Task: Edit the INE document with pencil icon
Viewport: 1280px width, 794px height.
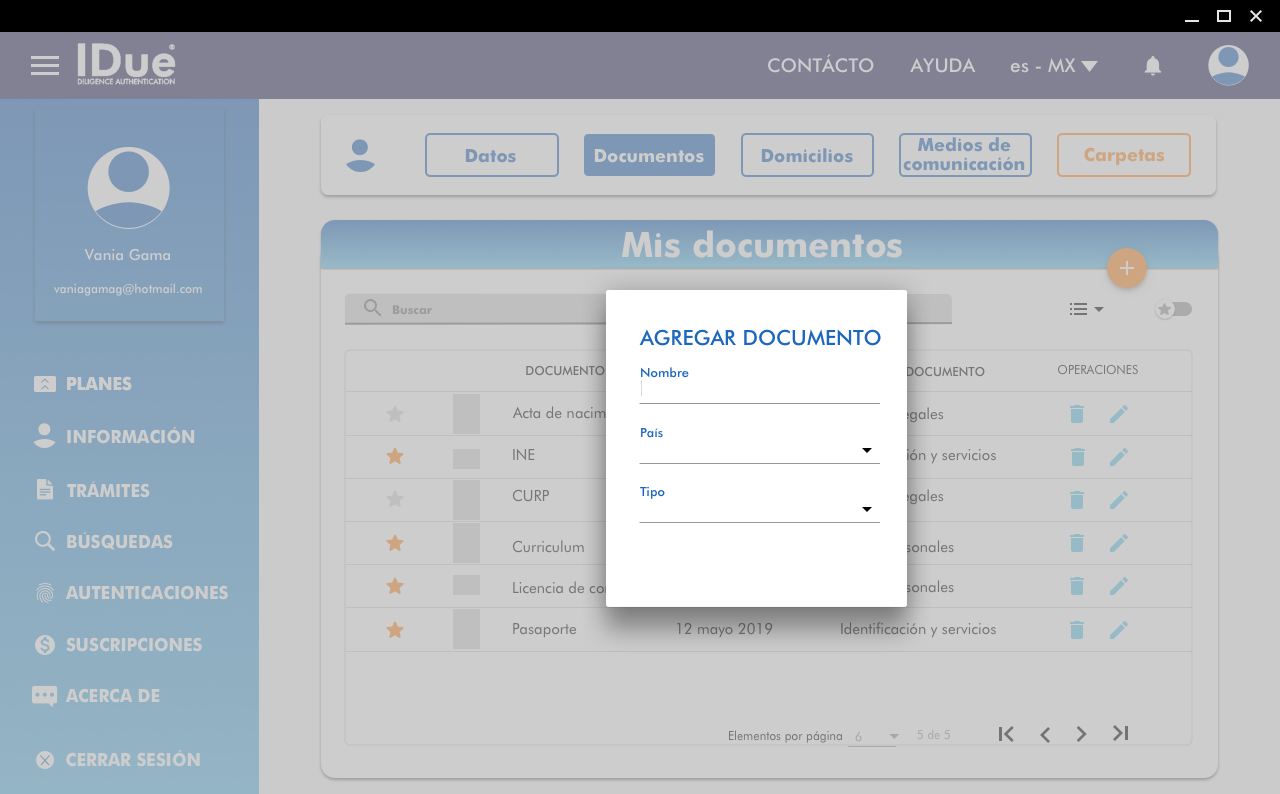Action: (x=1118, y=456)
